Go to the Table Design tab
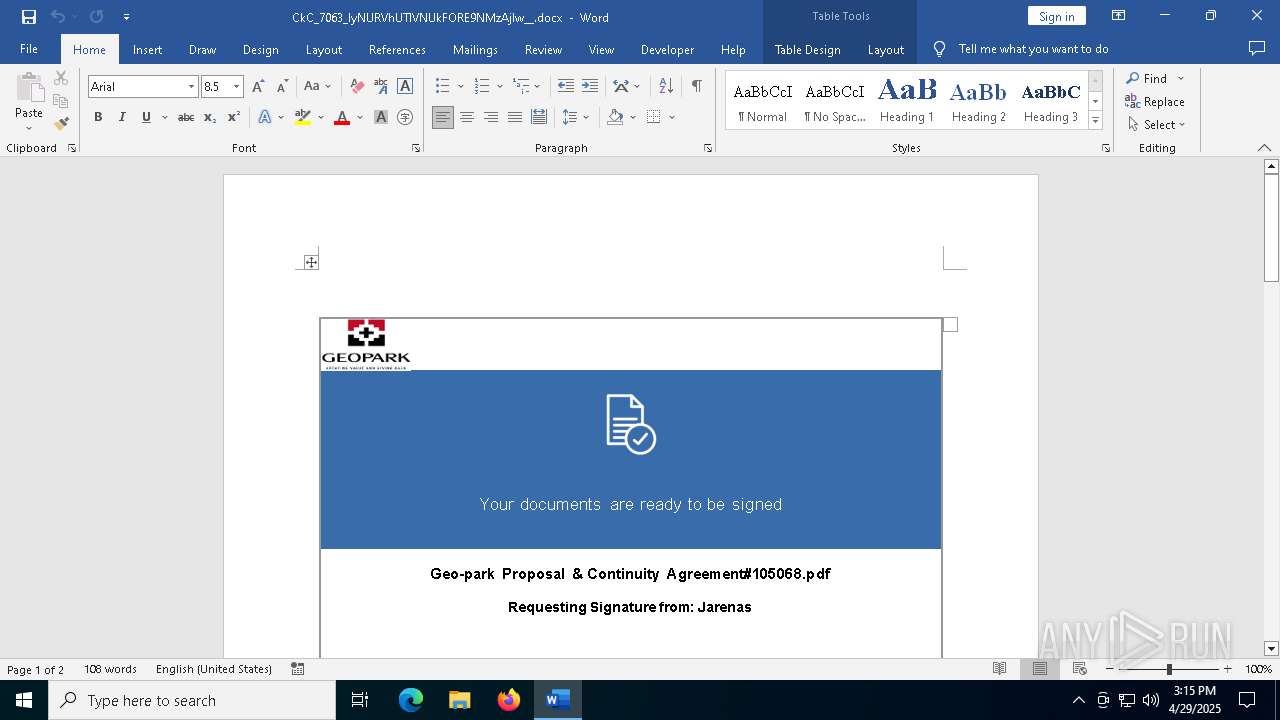Screen dimensions: 1280x720 point(808,49)
